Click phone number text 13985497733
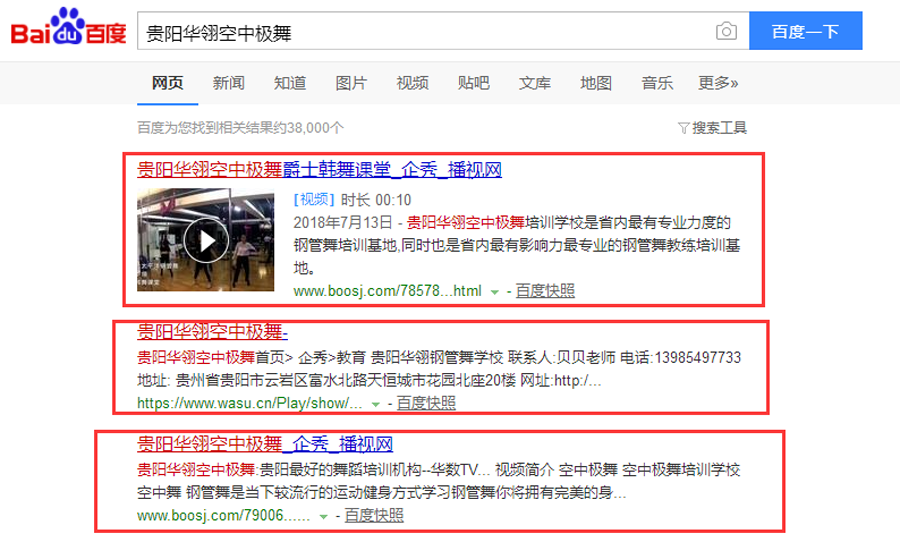 tap(697, 358)
